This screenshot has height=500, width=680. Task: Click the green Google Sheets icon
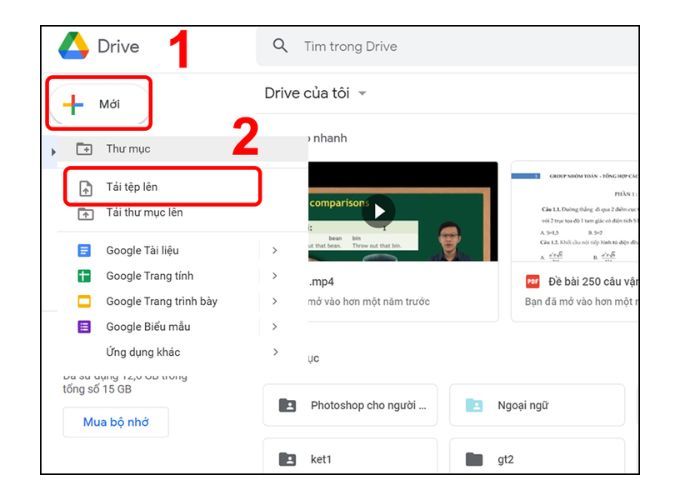(84, 276)
